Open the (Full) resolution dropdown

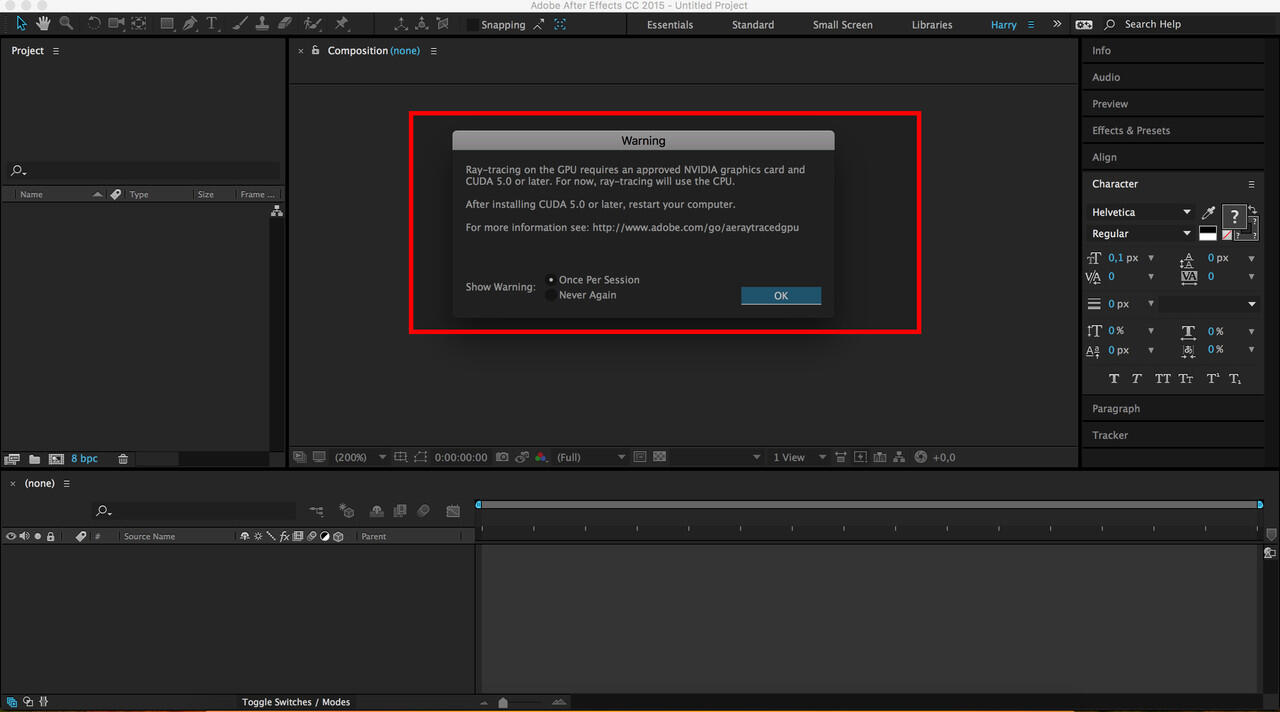(x=590, y=457)
